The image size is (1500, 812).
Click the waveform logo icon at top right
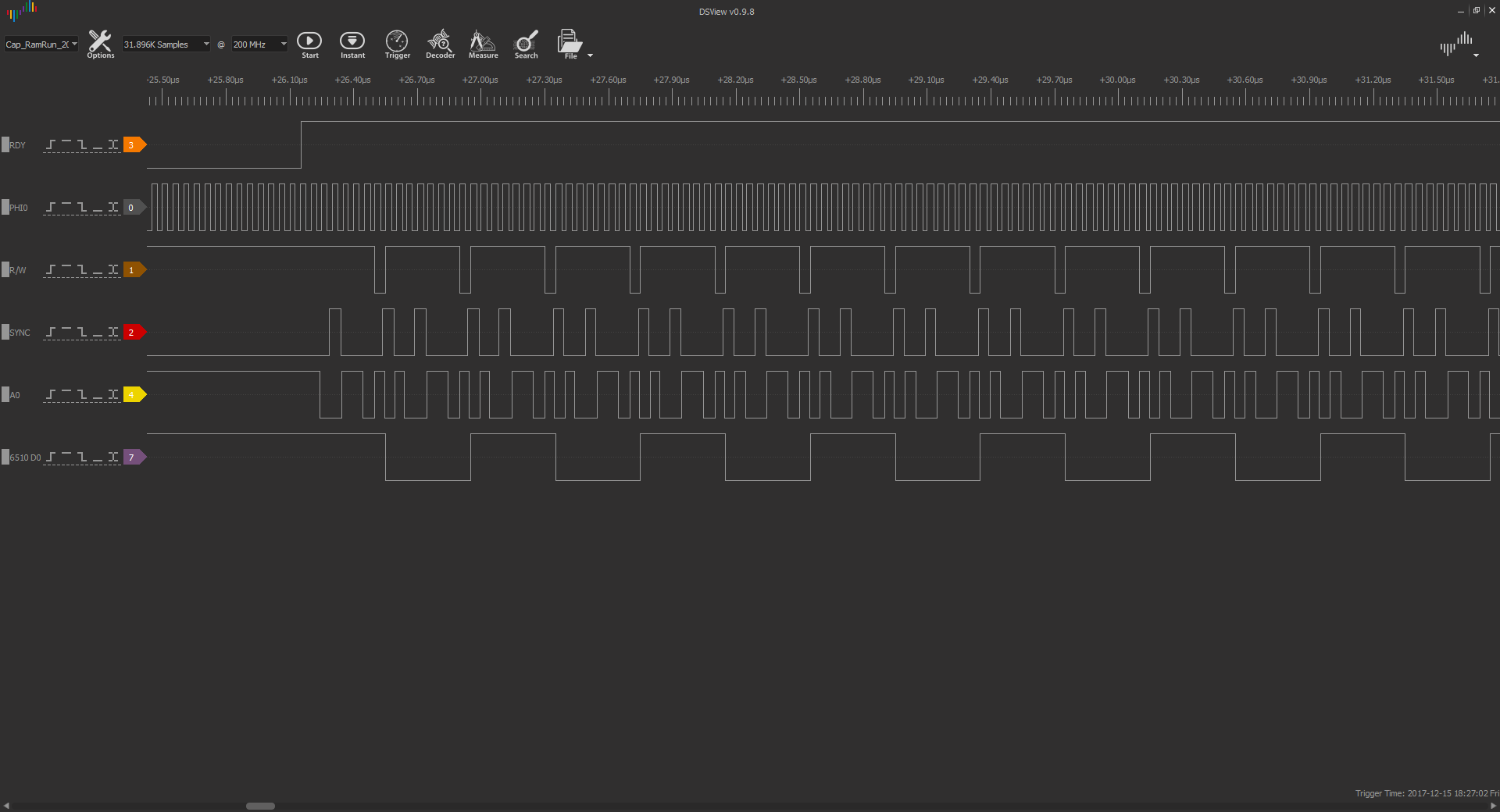pyautogui.click(x=1455, y=45)
